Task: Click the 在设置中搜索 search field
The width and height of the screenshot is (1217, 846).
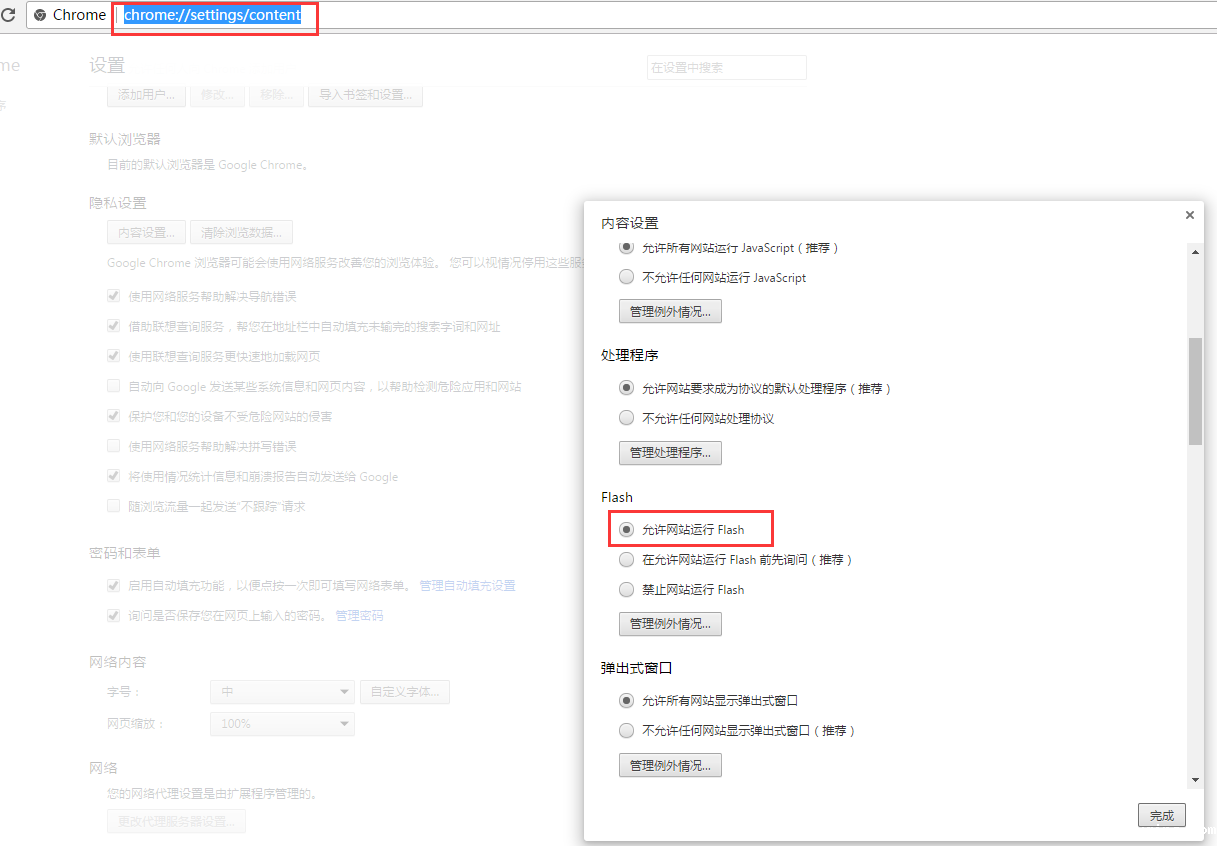Action: 726,68
